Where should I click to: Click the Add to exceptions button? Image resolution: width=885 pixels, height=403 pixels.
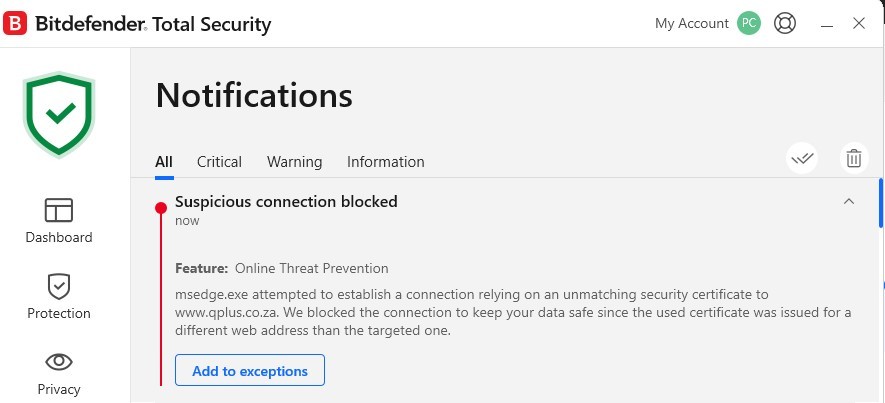pyautogui.click(x=250, y=371)
